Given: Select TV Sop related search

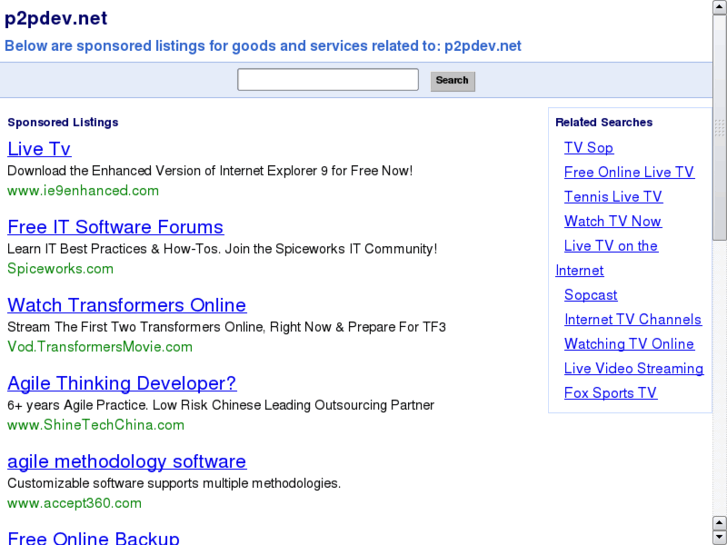Looking at the screenshot, I should point(589,148).
